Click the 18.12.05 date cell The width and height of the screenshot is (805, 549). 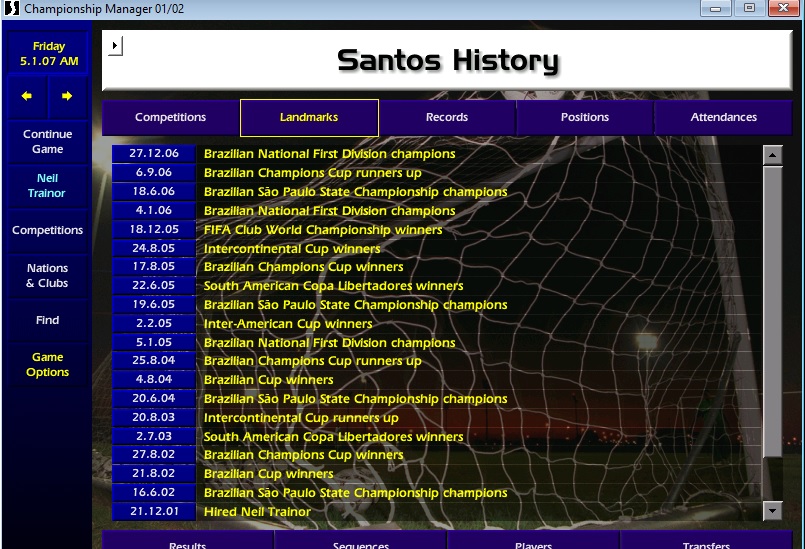tap(154, 230)
